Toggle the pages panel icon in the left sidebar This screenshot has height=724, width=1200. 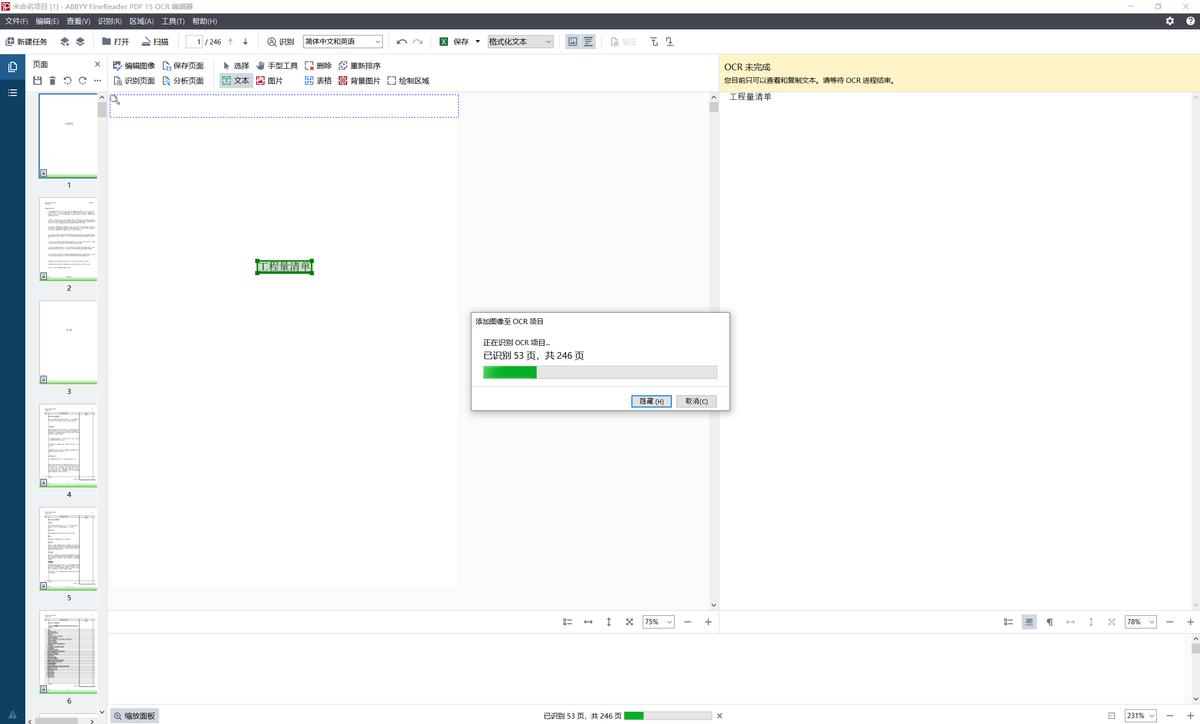pyautogui.click(x=12, y=67)
